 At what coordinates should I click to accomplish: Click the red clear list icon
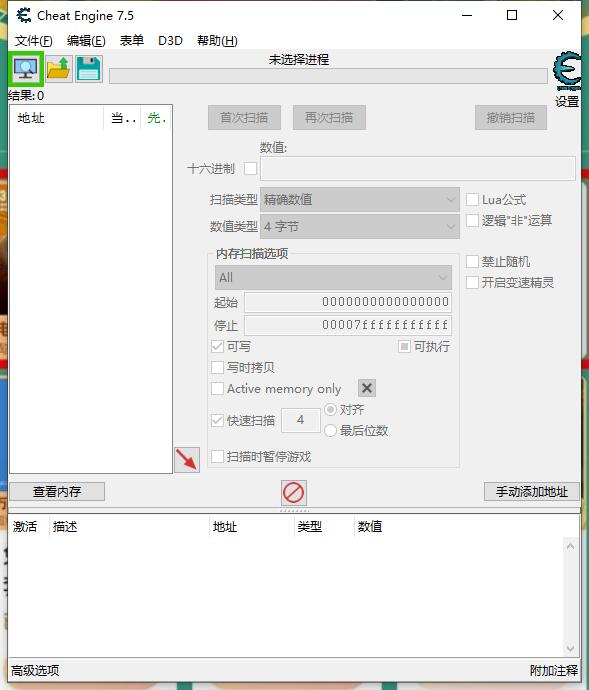coord(294,492)
